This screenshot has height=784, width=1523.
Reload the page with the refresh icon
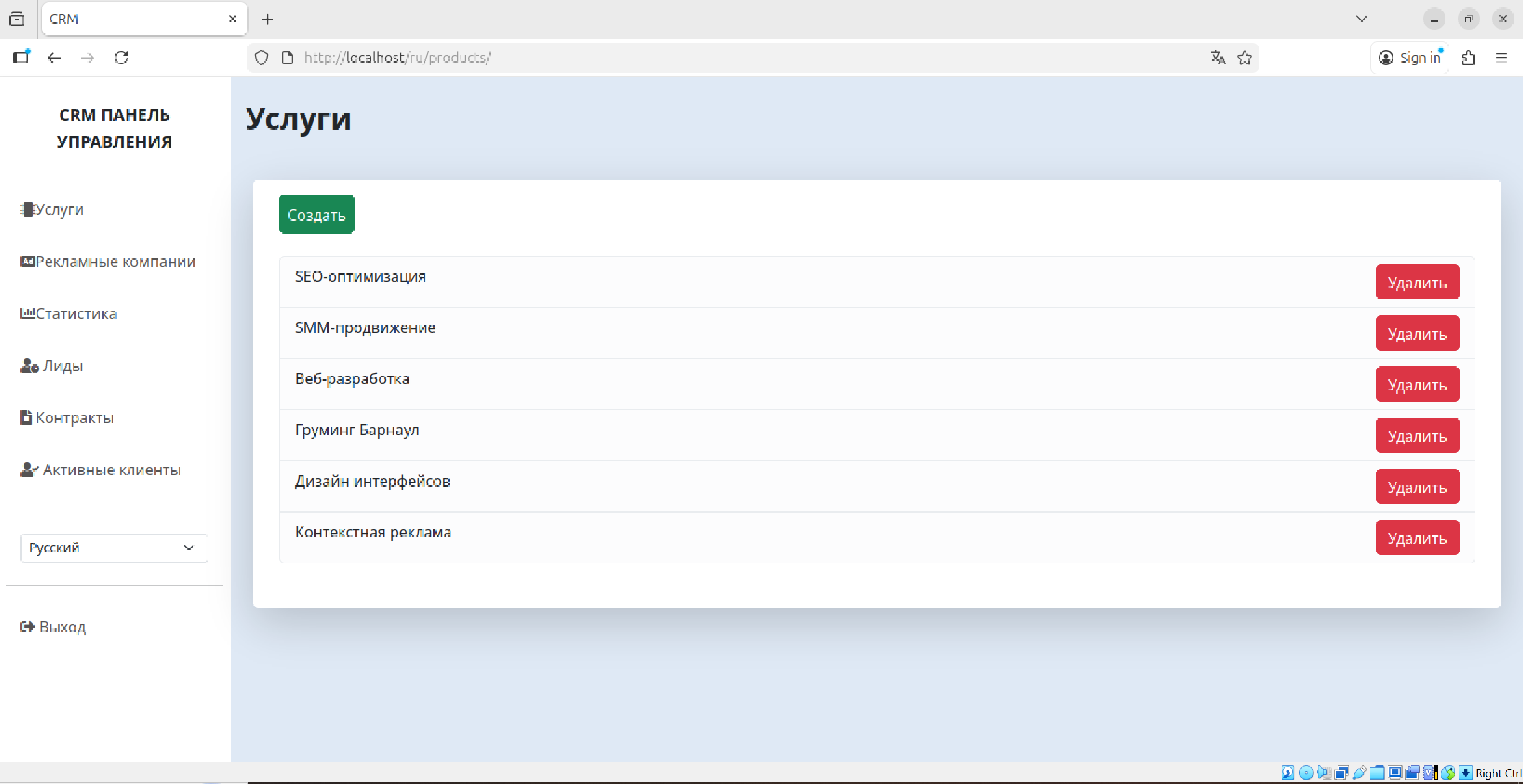[121, 58]
